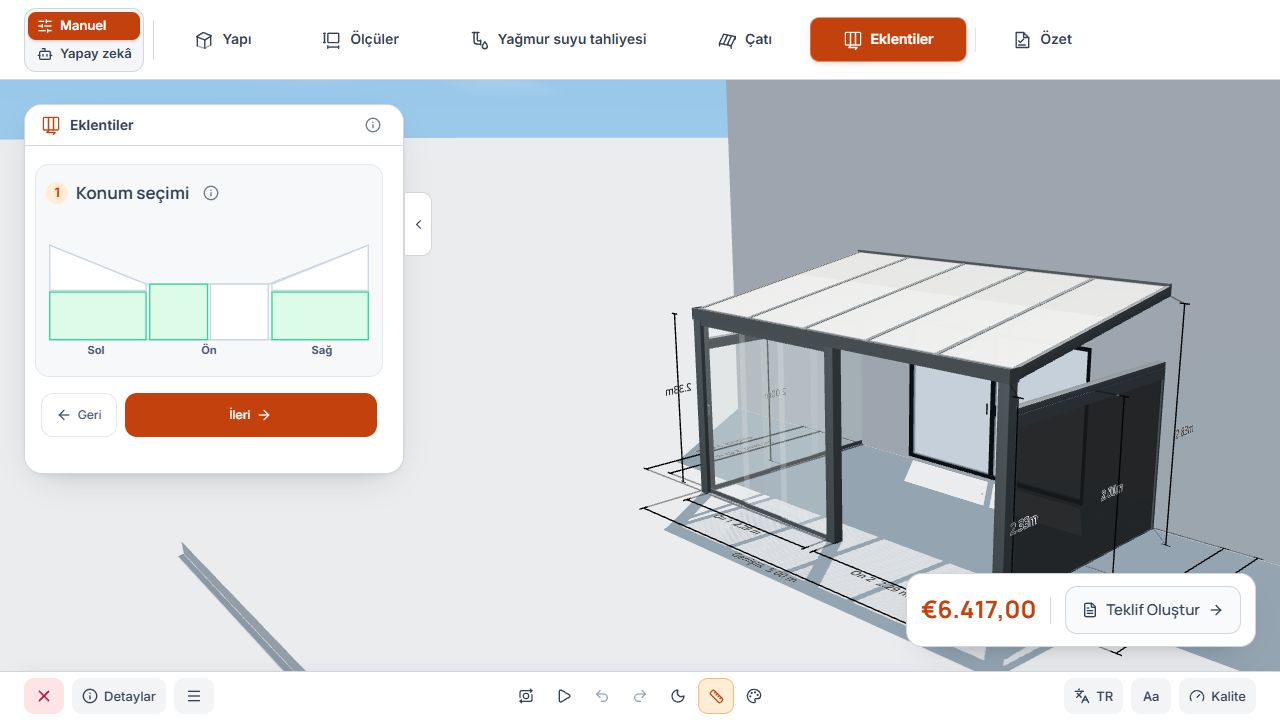Click info icon beside Konum seçimi
The width and height of the screenshot is (1280, 720).
[x=211, y=193]
